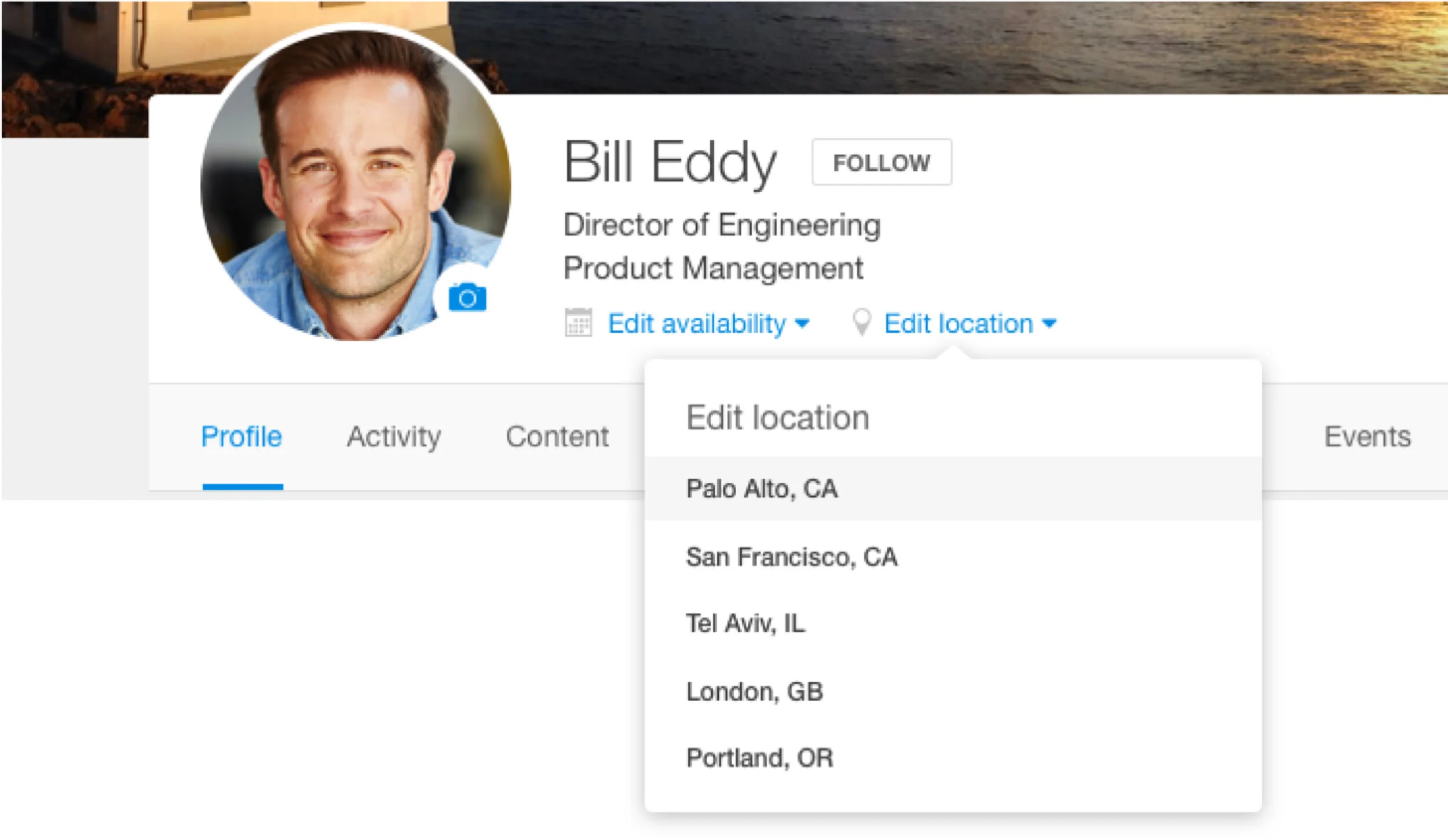Choose Portland, OR location
Image resolution: width=1448 pixels, height=840 pixels.
(759, 758)
